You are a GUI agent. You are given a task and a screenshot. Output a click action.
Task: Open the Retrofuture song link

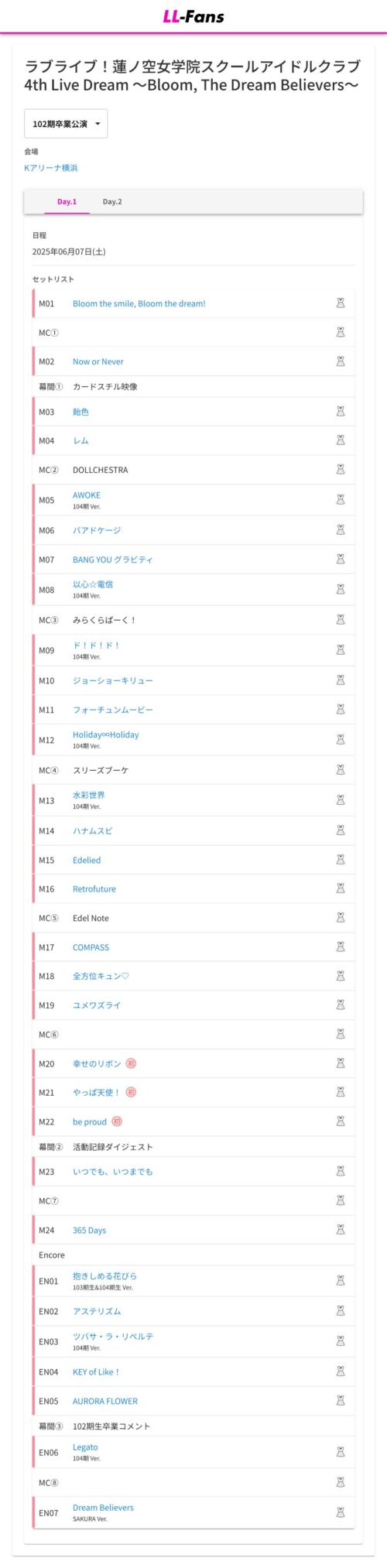tap(94, 889)
